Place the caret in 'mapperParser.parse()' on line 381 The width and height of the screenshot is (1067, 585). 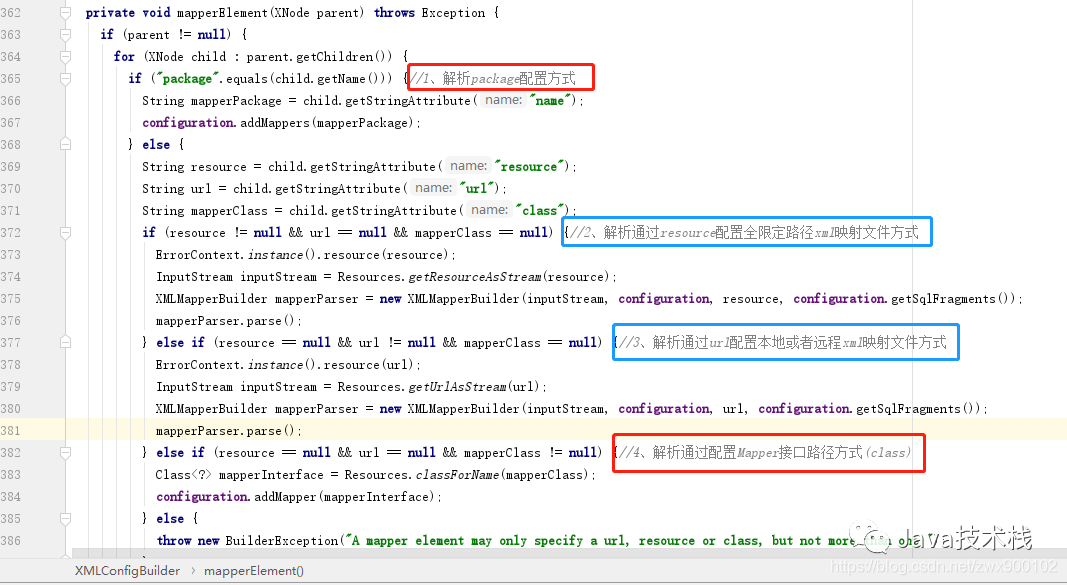pyautogui.click(x=225, y=431)
